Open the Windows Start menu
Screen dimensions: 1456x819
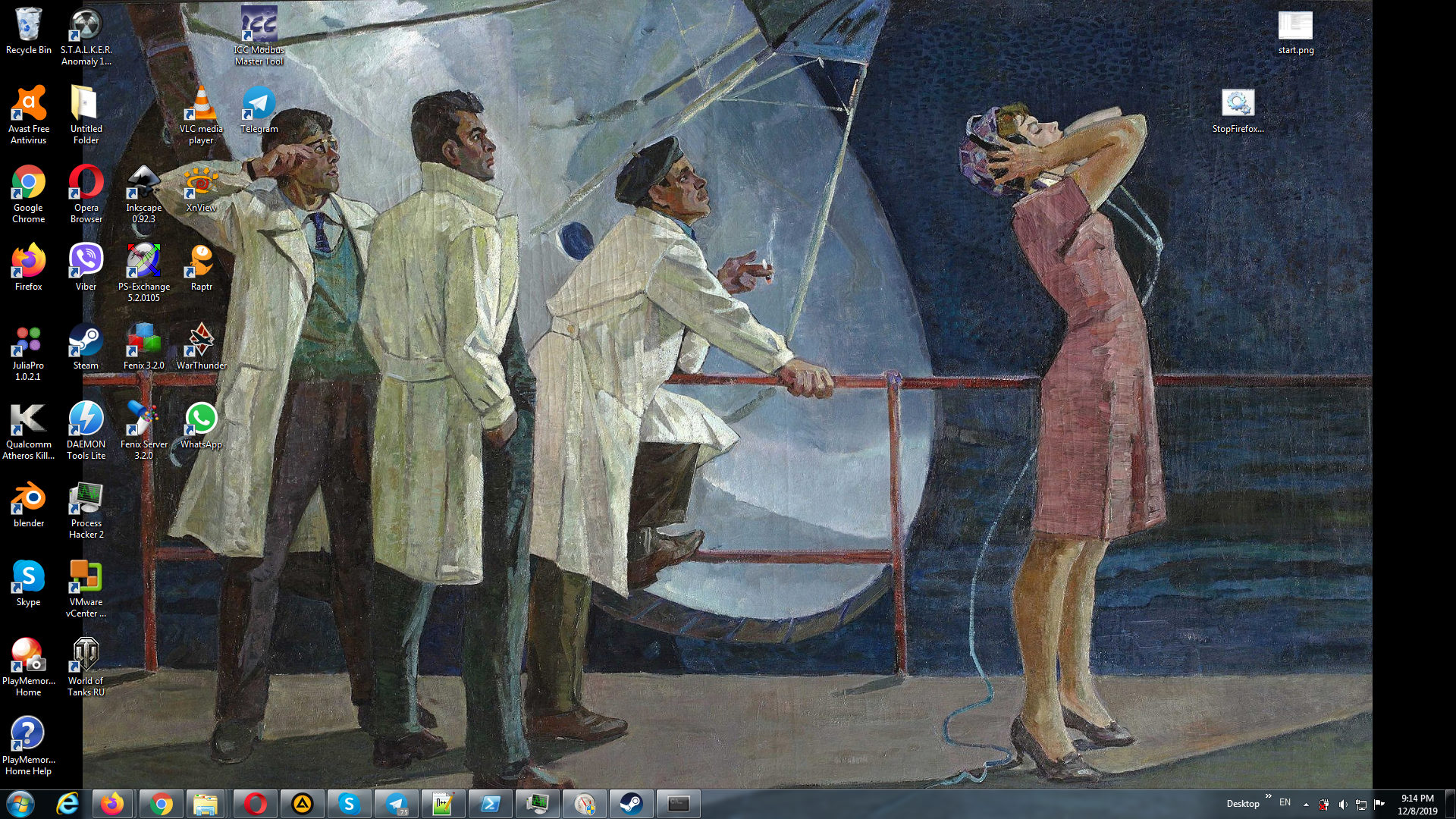(20, 804)
